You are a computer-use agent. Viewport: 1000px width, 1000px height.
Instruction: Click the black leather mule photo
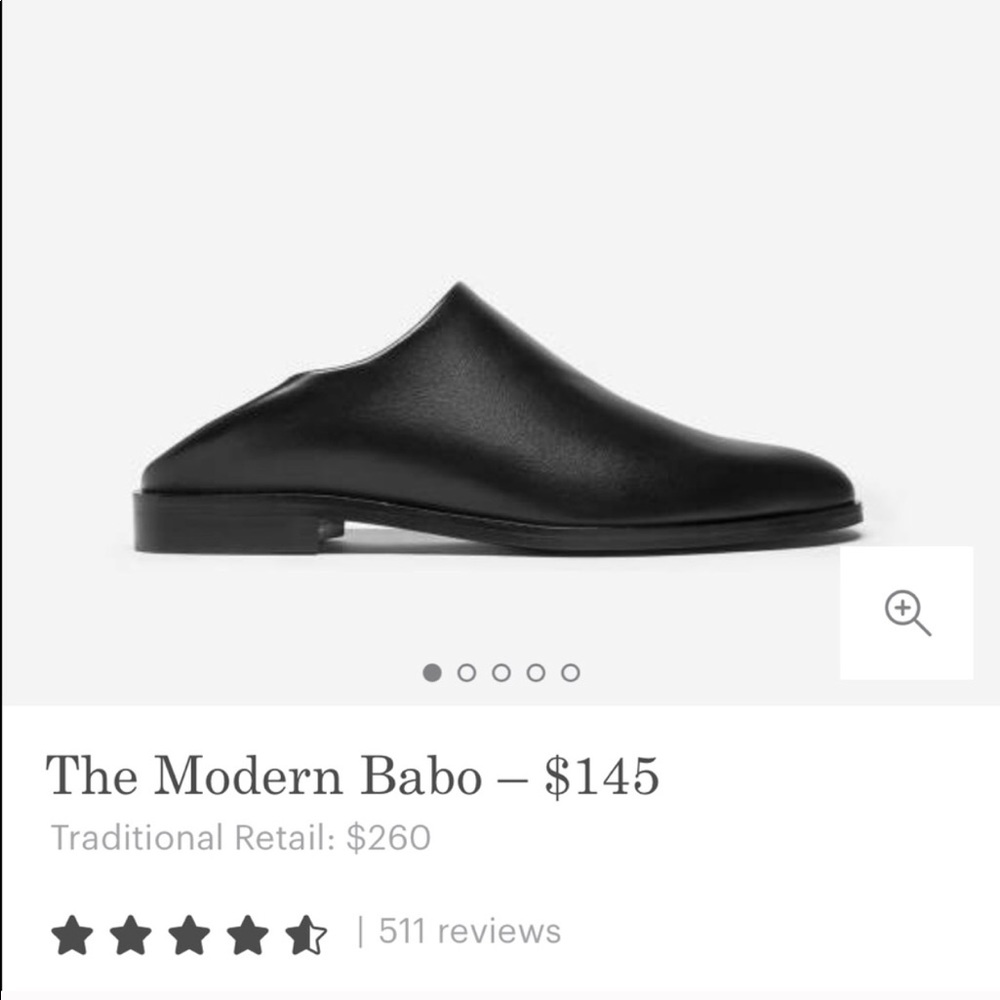tap(500, 420)
